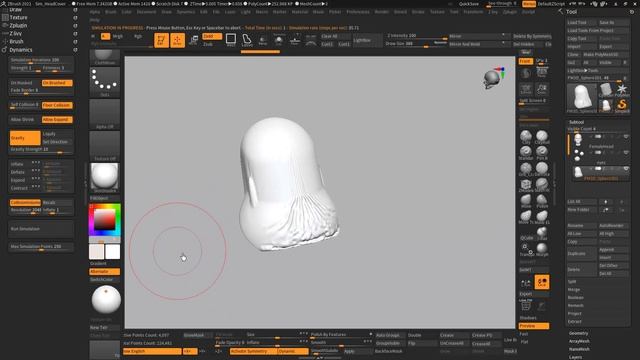
Task: Pick a hue in the color picker square
Action: pyautogui.click(x=104, y=220)
